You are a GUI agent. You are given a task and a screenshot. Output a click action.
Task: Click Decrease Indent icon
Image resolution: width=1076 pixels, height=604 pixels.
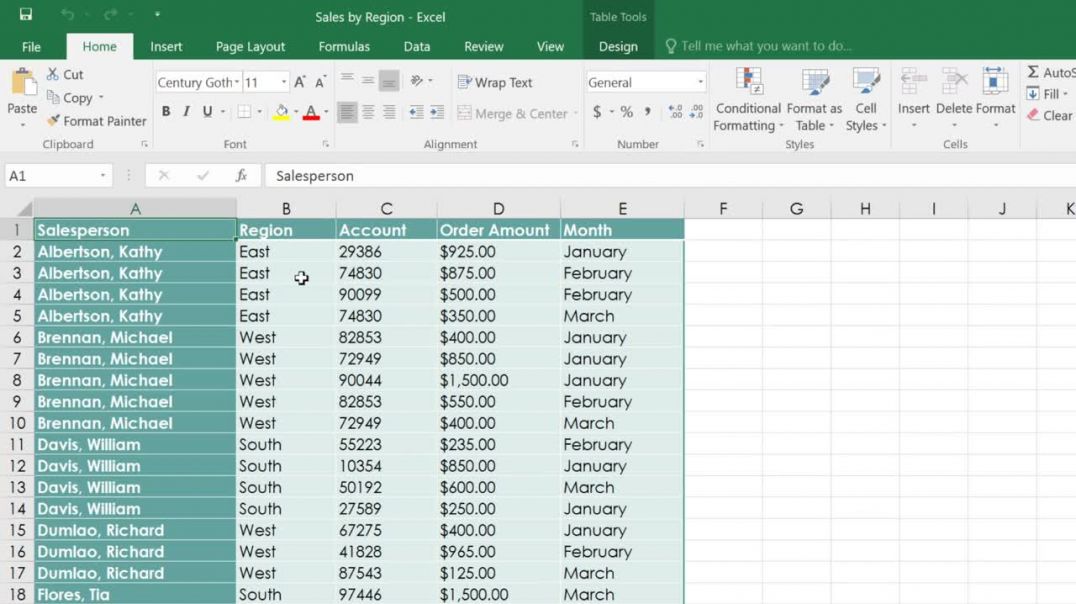[416, 112]
